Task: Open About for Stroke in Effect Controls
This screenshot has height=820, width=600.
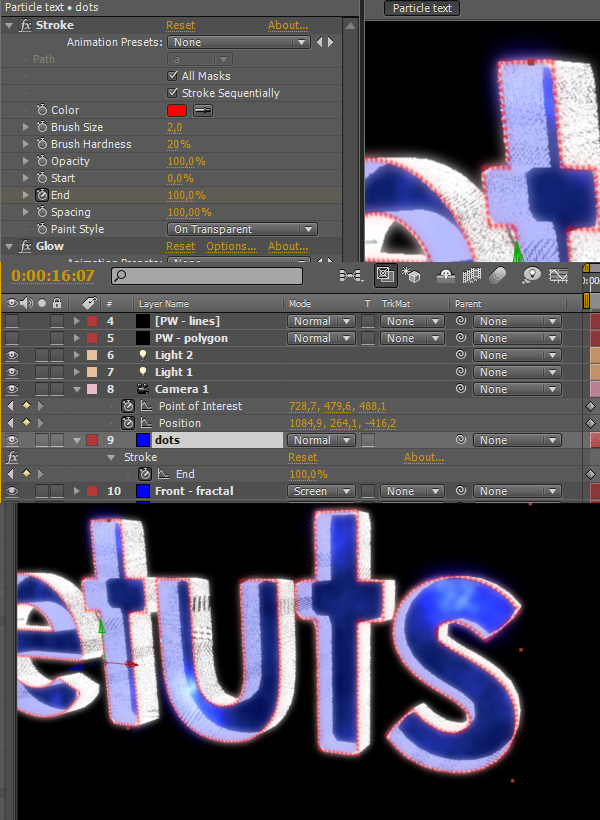Action: coord(288,25)
